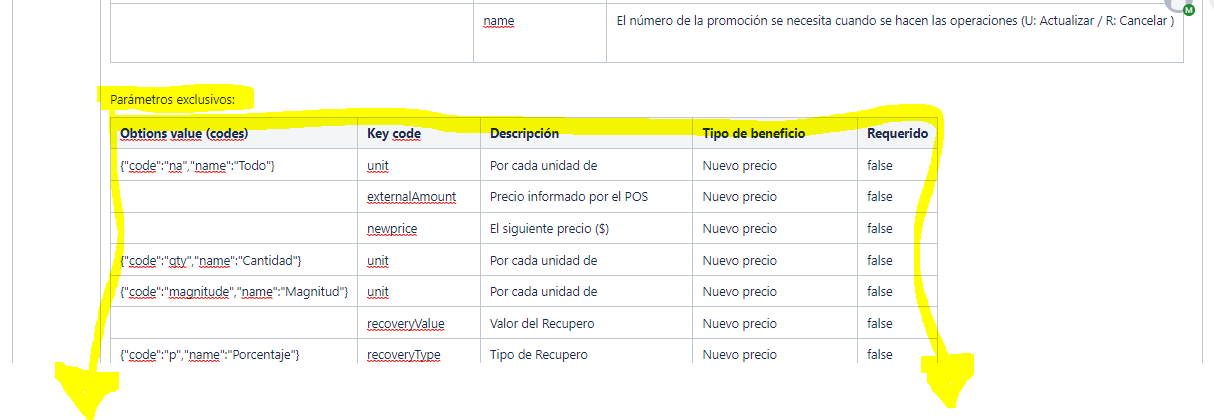The image size is (1214, 420).
Task: Click the "Descripción" column header
Action: (x=524, y=133)
